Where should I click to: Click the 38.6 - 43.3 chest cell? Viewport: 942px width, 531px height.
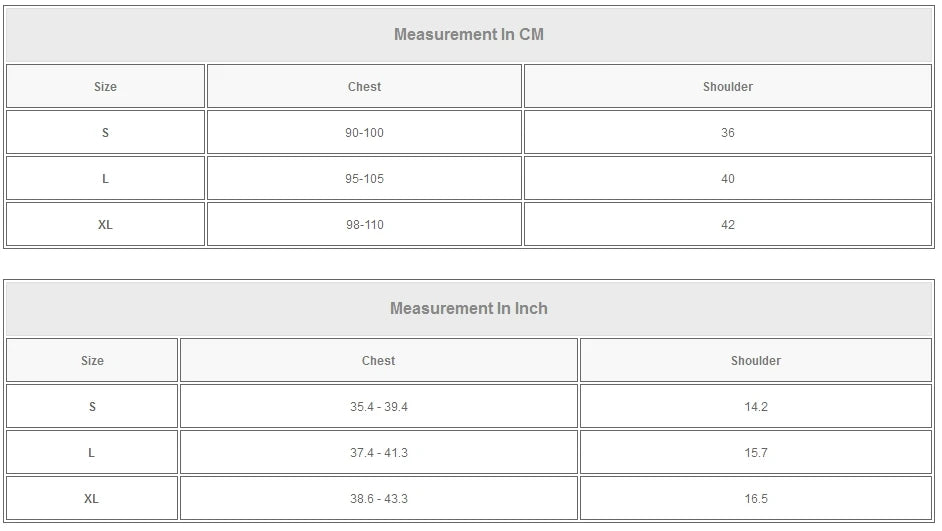point(378,499)
